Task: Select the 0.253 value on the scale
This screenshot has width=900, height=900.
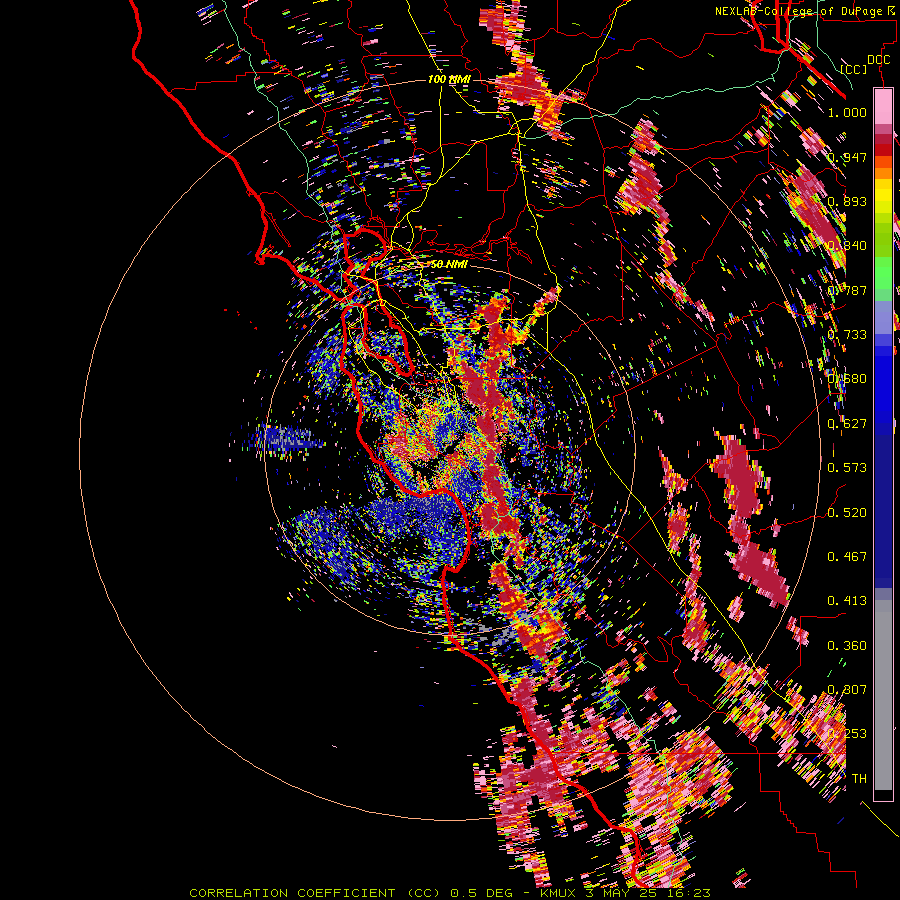Action: (847, 734)
